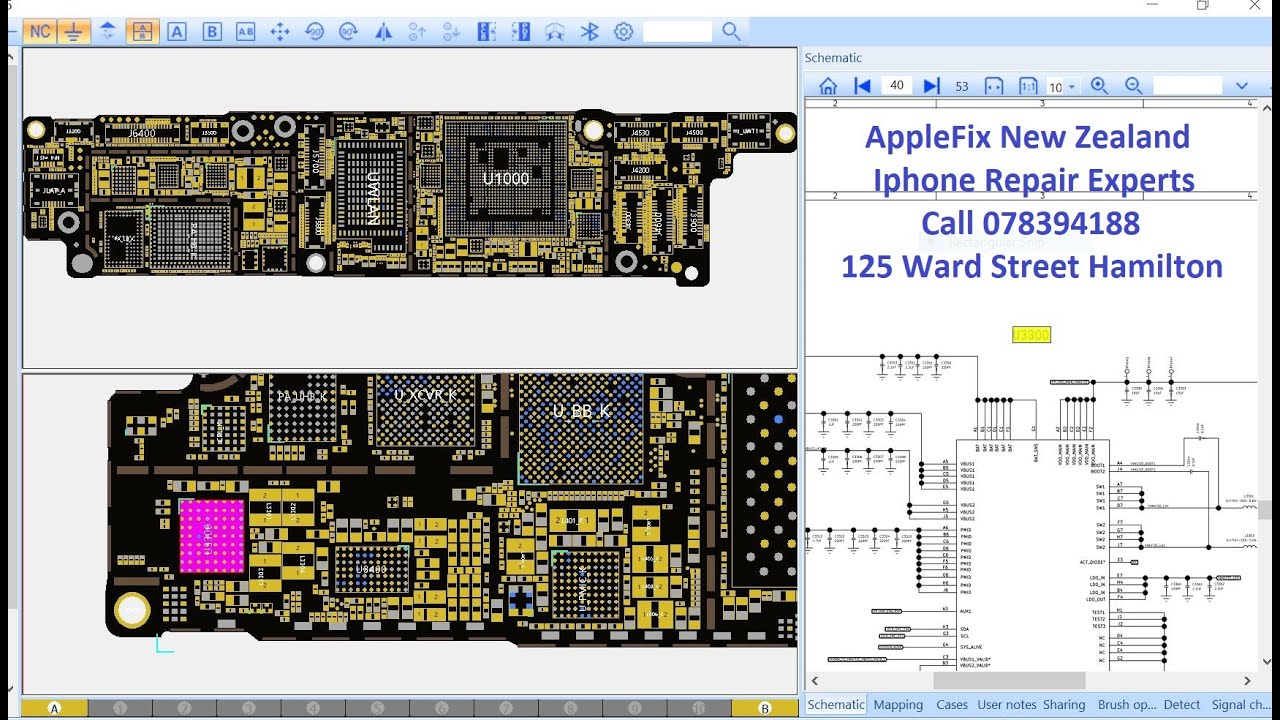Show only side A of board
Viewport: 1280px width, 720px height.
click(x=177, y=31)
